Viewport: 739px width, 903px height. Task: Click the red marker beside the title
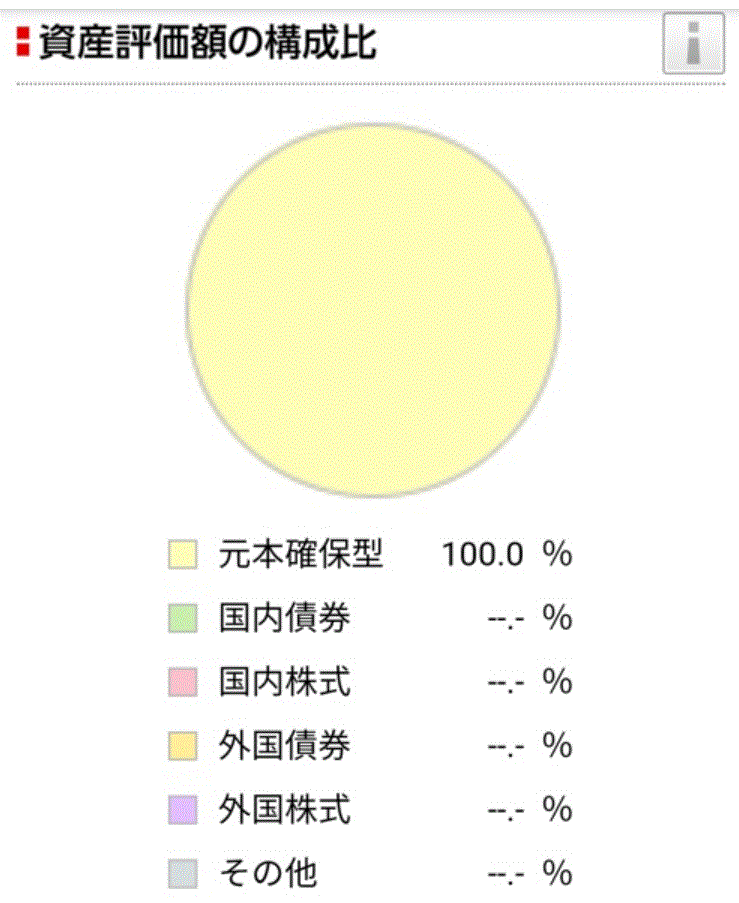tap(23, 43)
